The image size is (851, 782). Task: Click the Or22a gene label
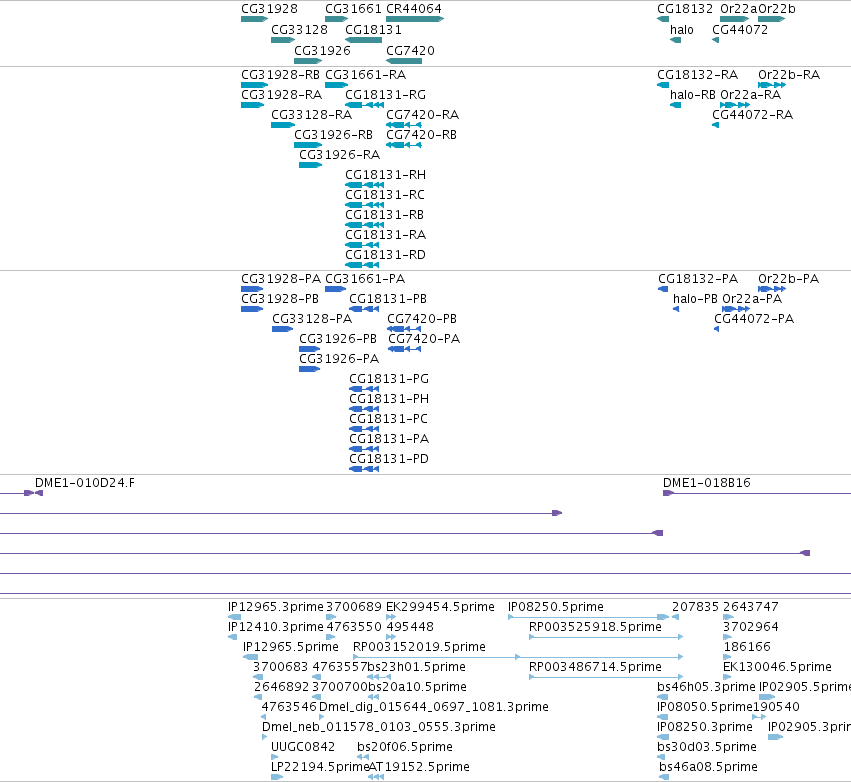pos(739,9)
